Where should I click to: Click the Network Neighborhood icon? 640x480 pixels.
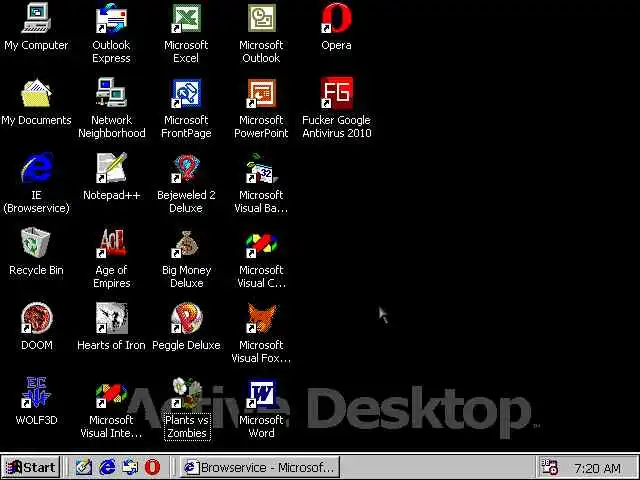[x=111, y=93]
